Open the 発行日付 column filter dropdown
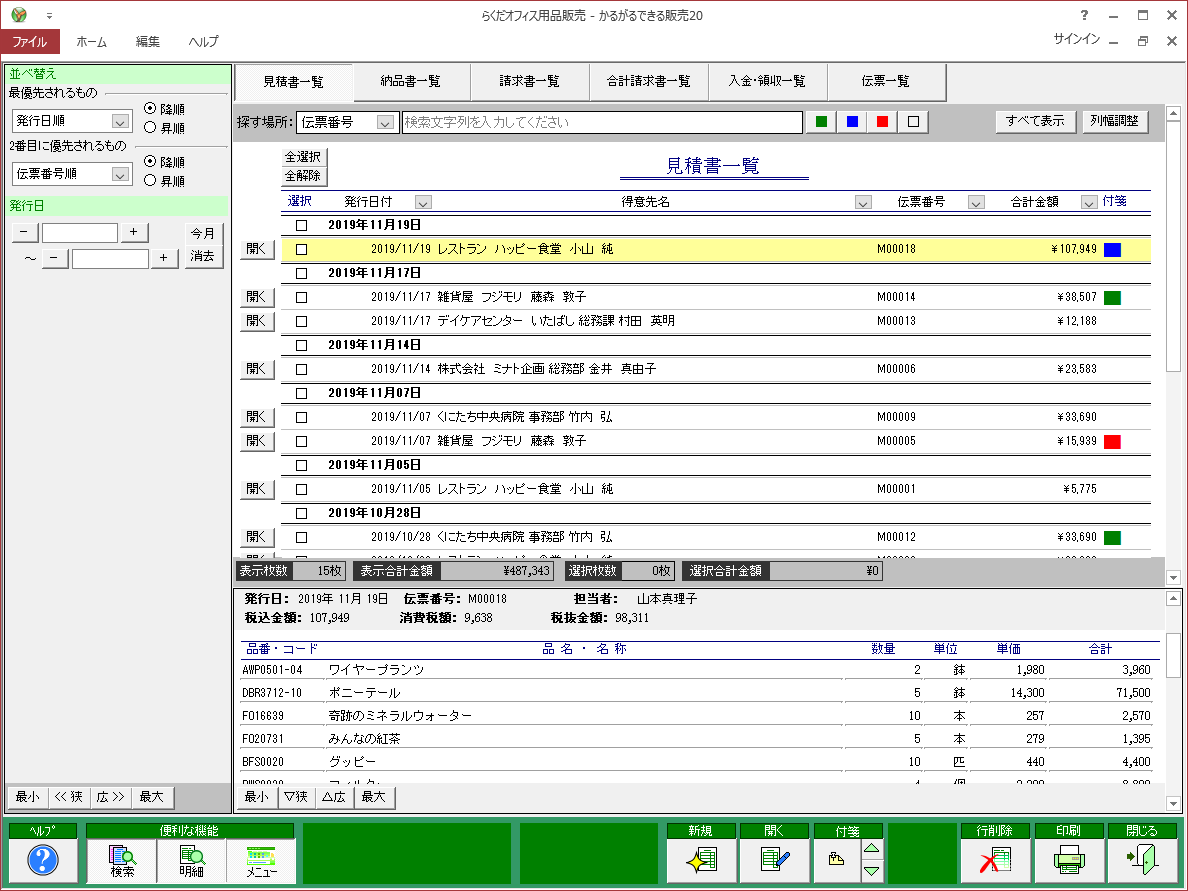Screen dimensions: 1188x891 click(424, 202)
